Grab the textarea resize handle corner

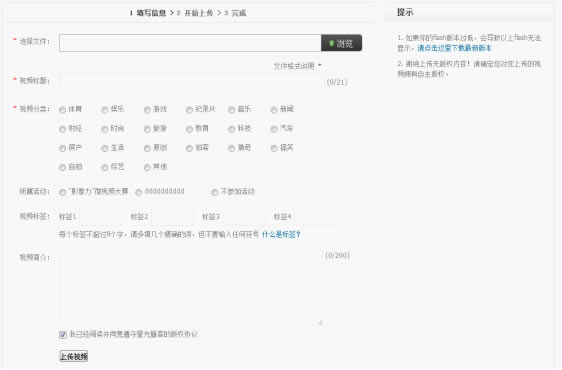[x=320, y=322]
